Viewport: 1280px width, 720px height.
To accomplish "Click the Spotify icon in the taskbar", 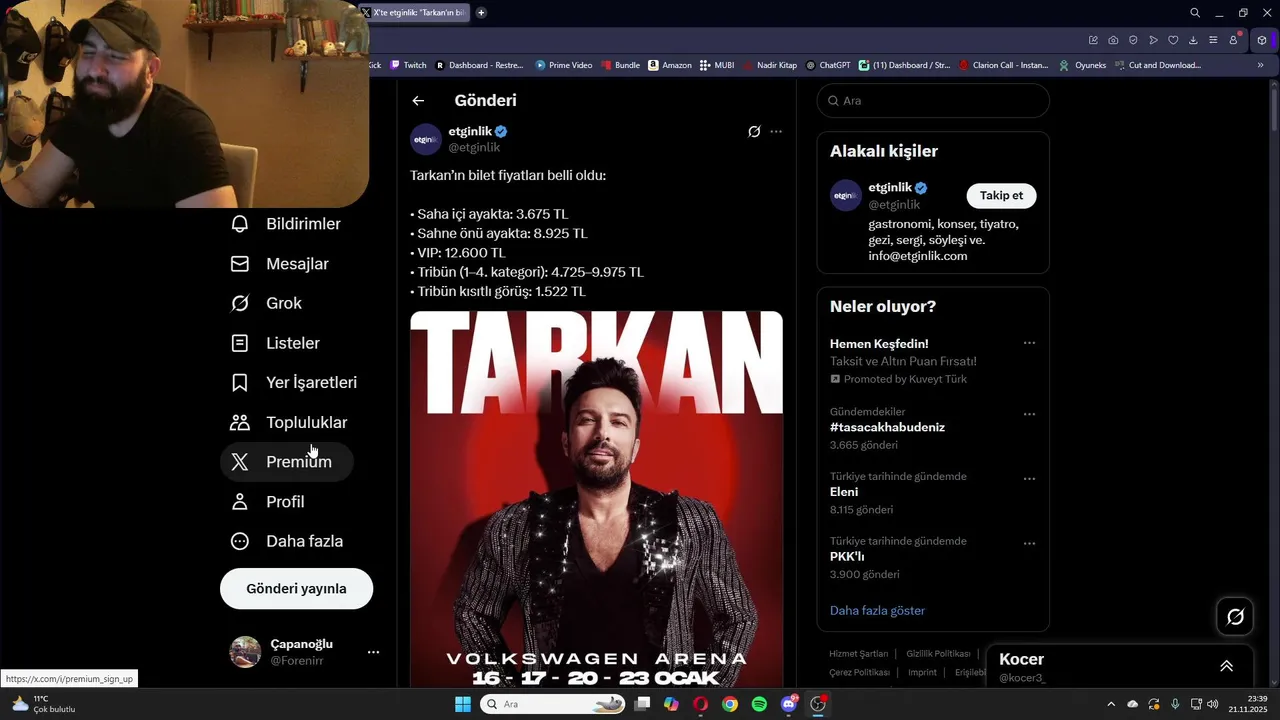I will 759,704.
